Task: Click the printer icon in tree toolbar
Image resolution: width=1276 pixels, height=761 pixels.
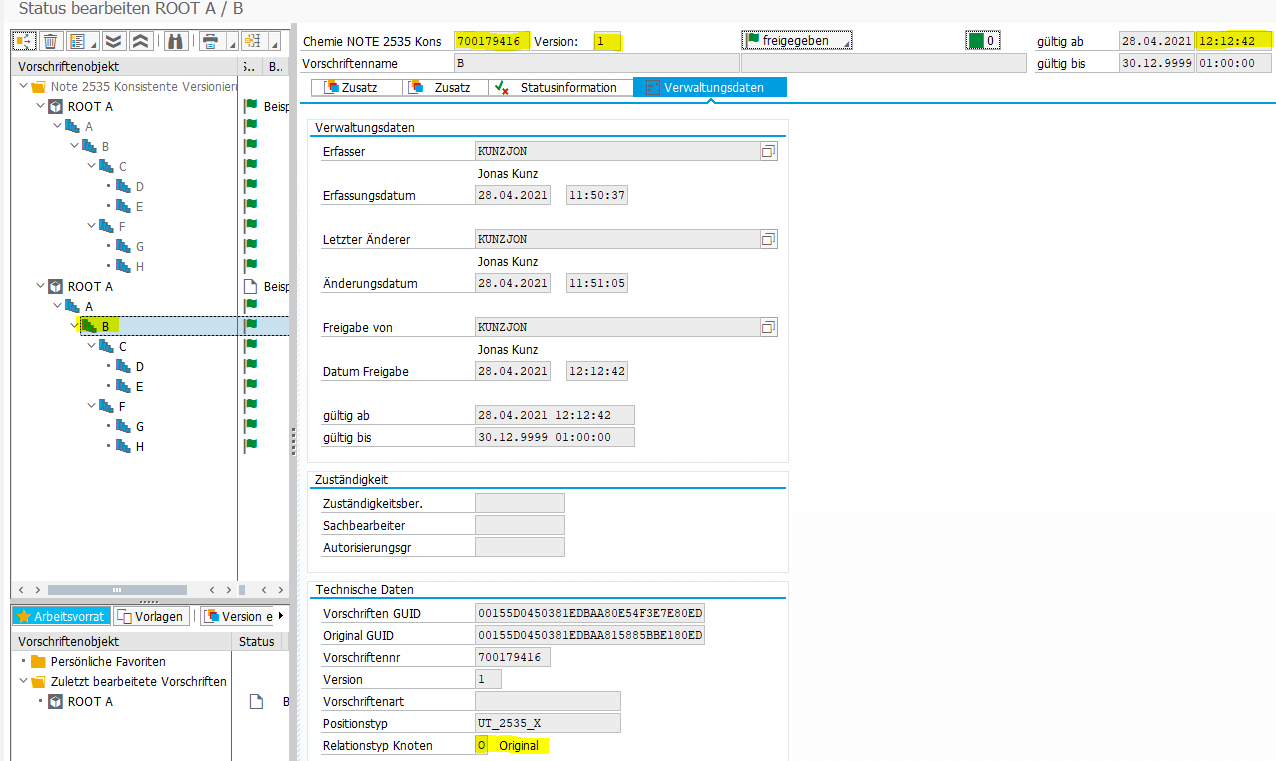Action: point(210,41)
